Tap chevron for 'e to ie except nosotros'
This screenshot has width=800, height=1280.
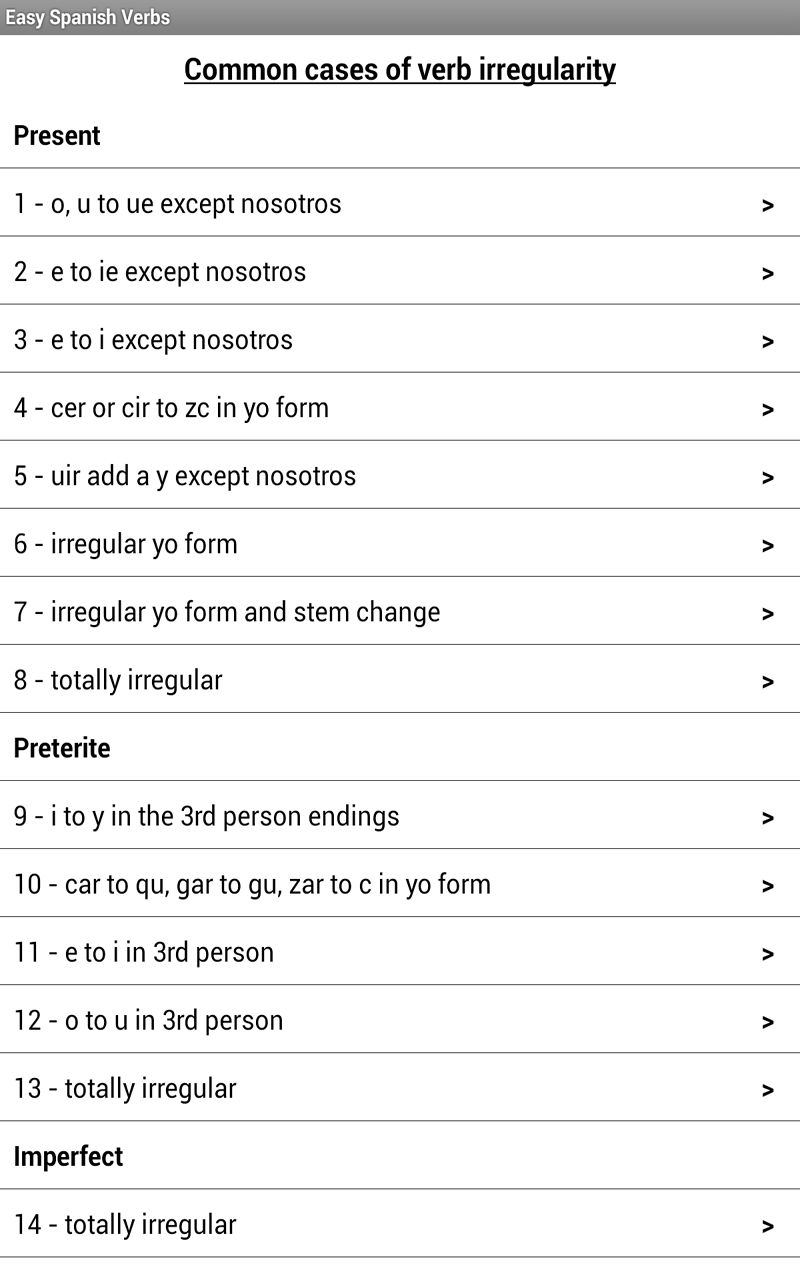point(767,273)
